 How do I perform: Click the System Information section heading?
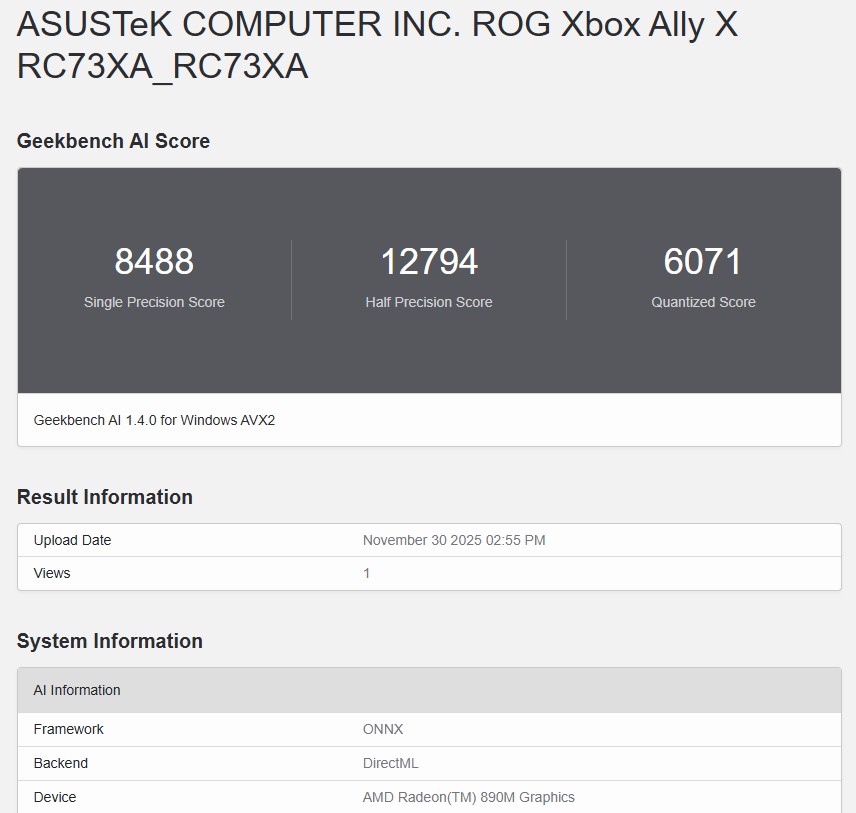point(110,641)
